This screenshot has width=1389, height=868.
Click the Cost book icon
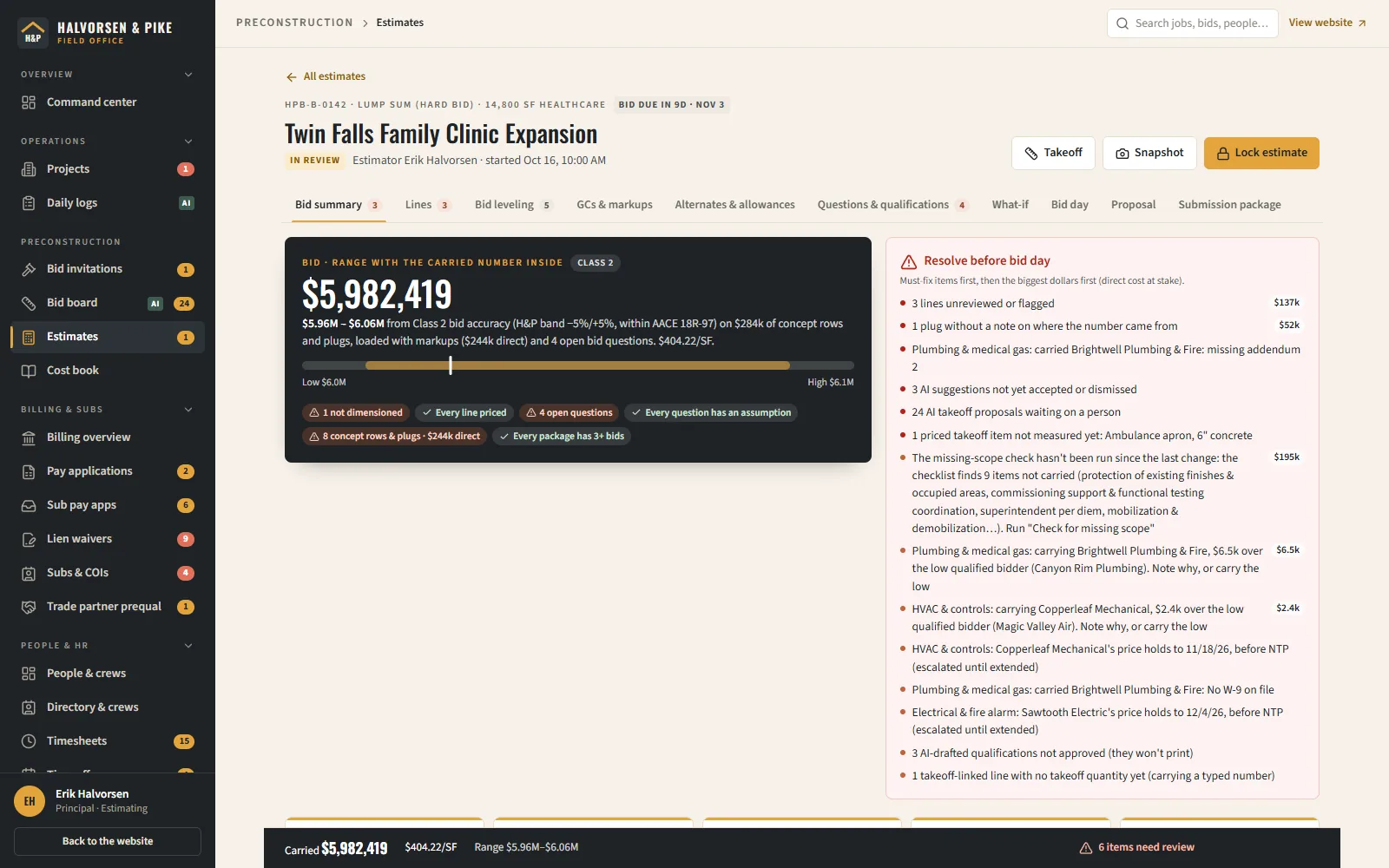pyautogui.click(x=29, y=371)
